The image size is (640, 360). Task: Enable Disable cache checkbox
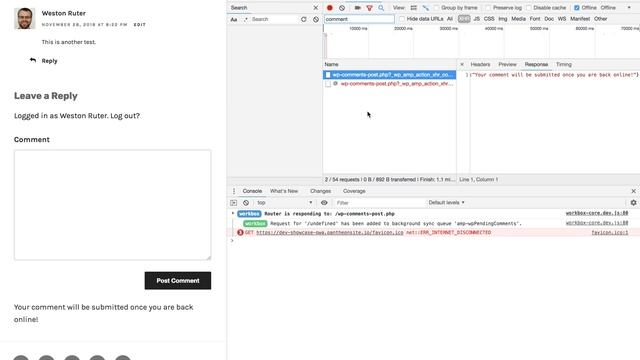pos(529,8)
